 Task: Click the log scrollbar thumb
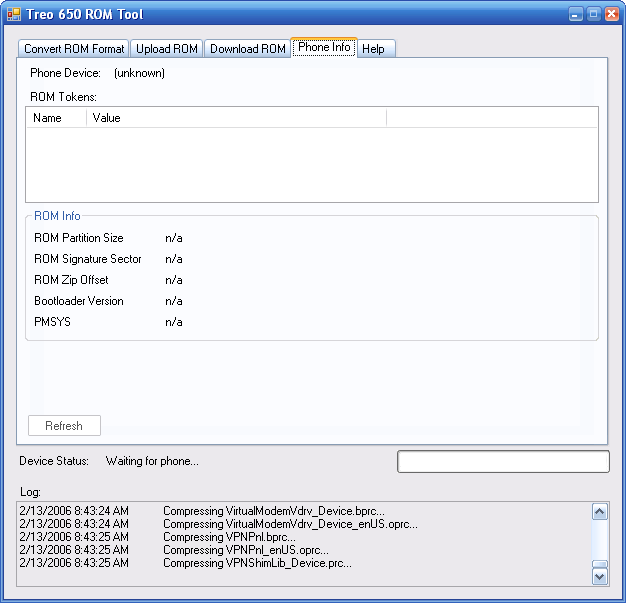point(600,564)
